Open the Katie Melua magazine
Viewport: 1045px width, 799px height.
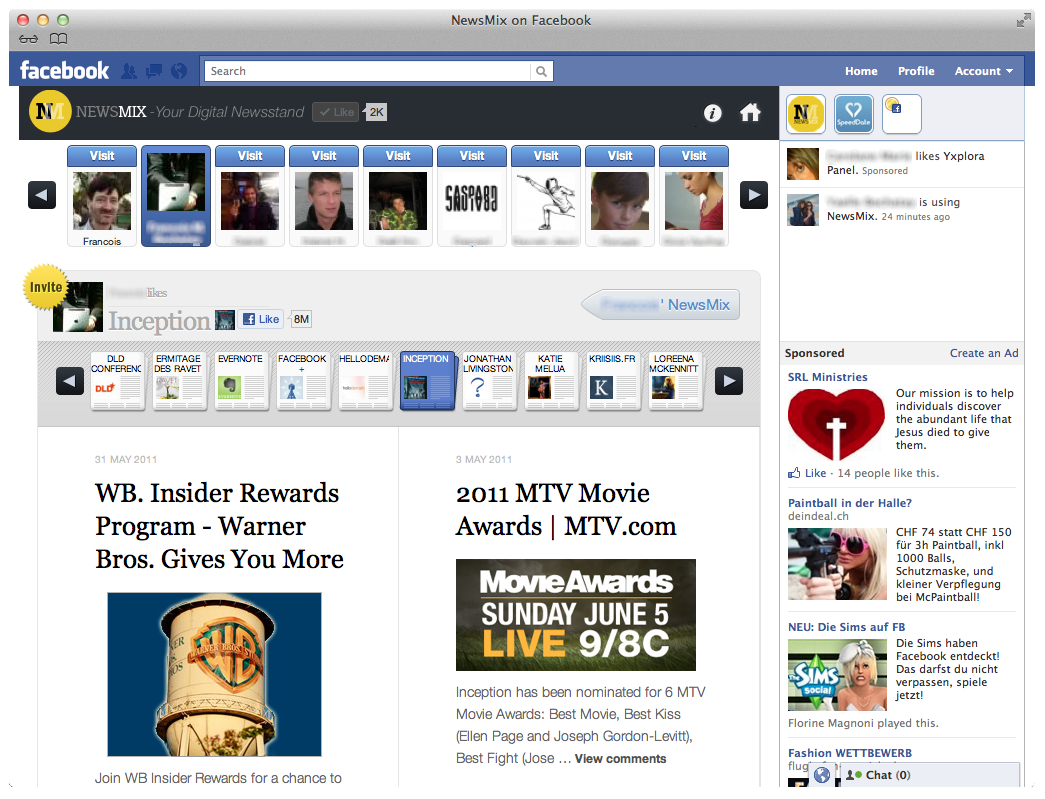tap(550, 381)
